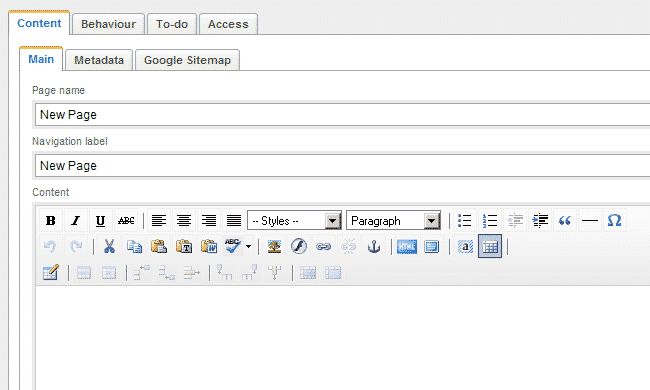Switch to the Content tab

(x=39, y=23)
